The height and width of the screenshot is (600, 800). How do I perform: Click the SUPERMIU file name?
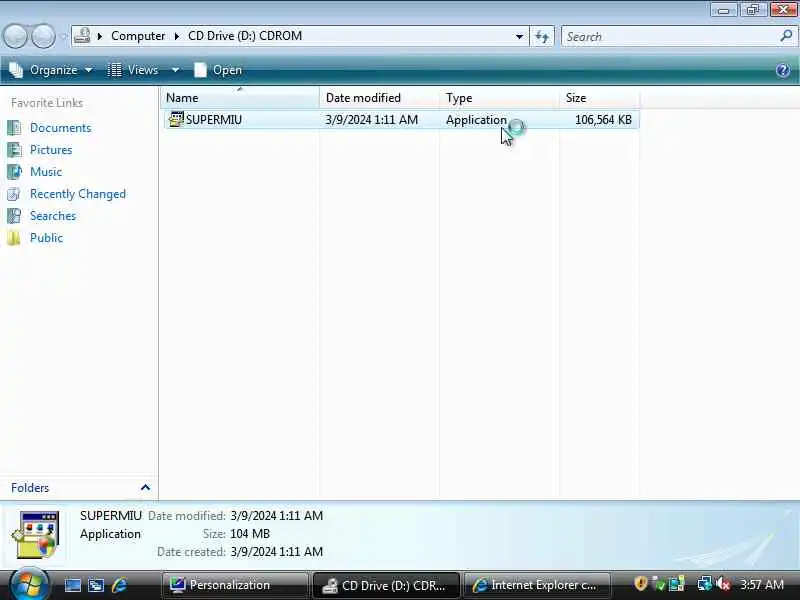tap(214, 119)
